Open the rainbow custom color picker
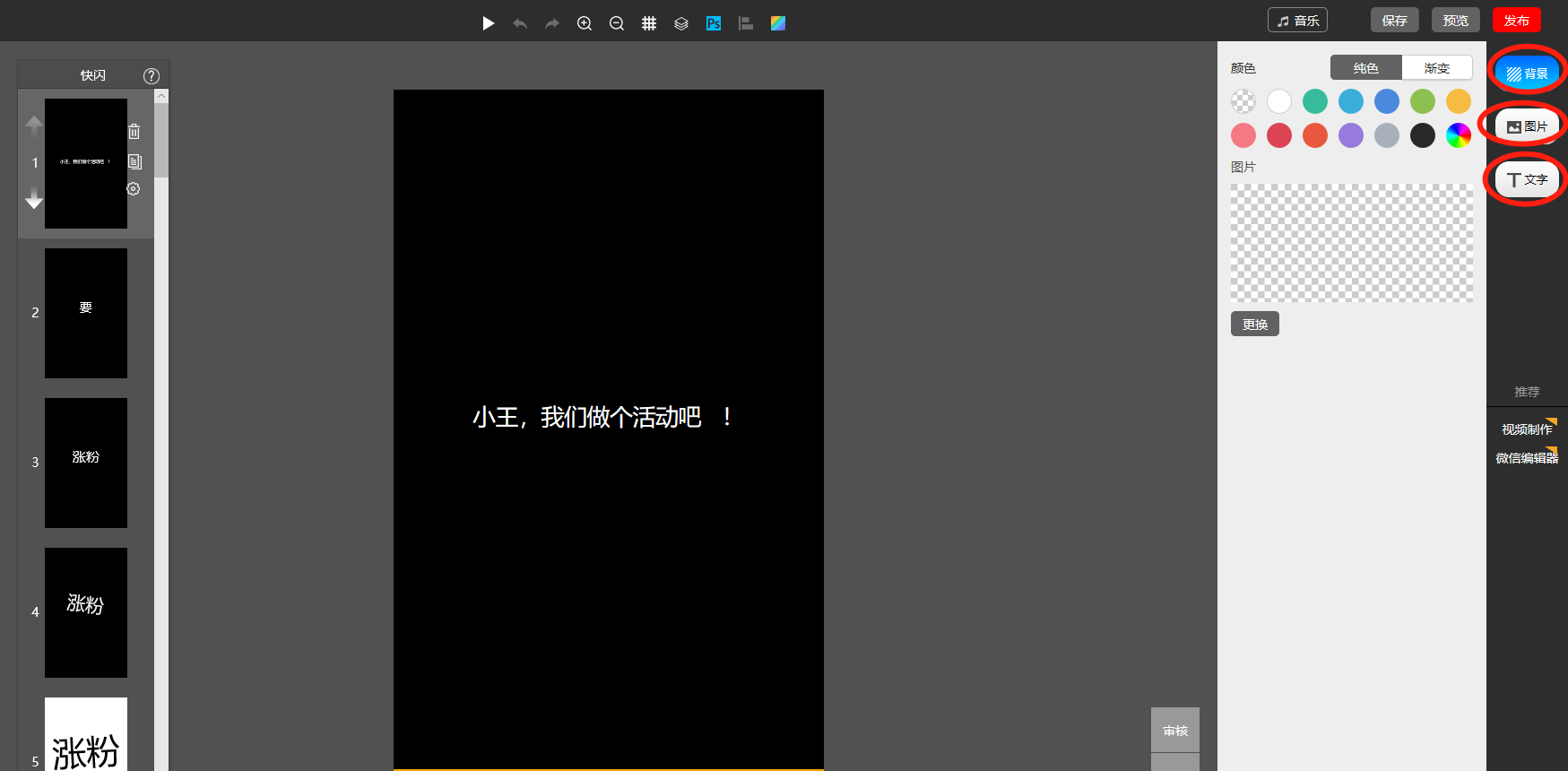The height and width of the screenshot is (771, 1568). pos(1459,135)
